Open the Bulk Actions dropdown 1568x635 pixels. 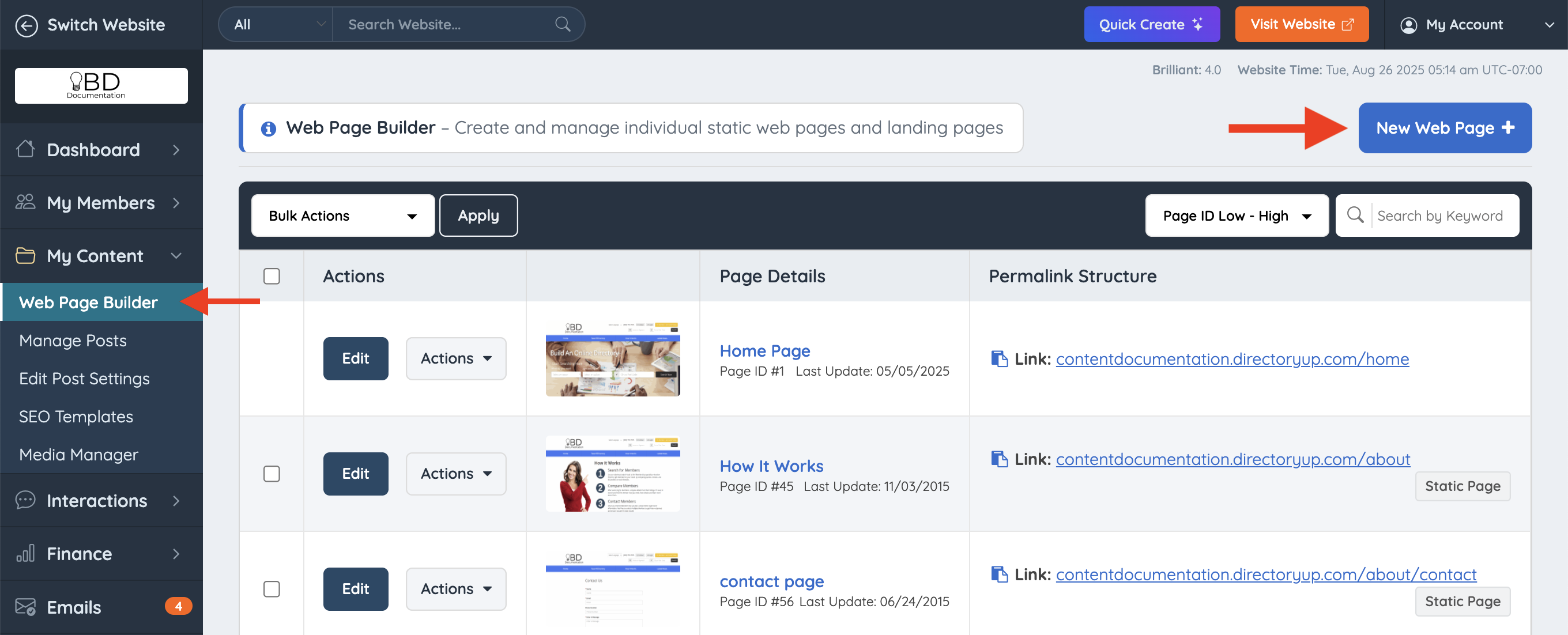click(x=342, y=216)
